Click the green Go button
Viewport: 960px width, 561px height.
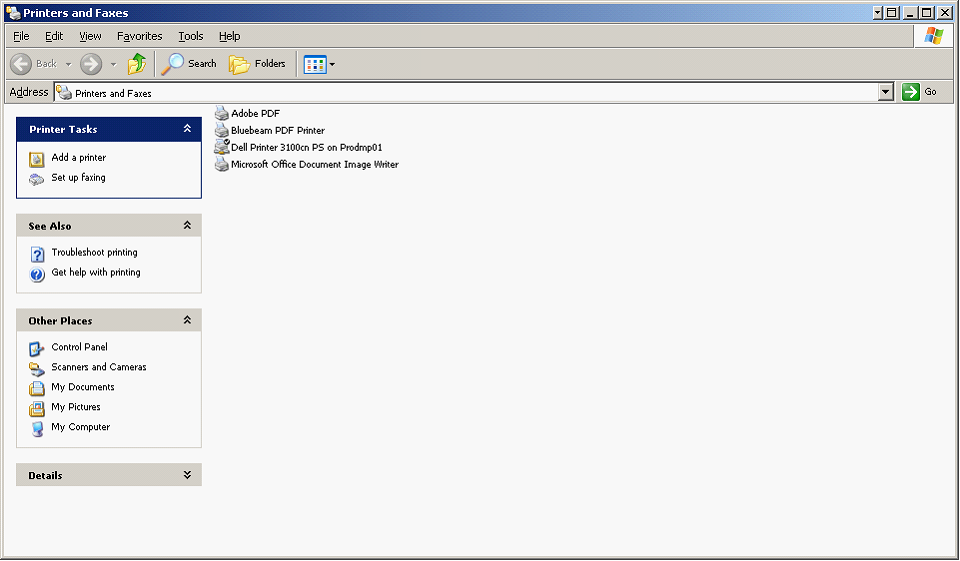pyautogui.click(x=919, y=92)
